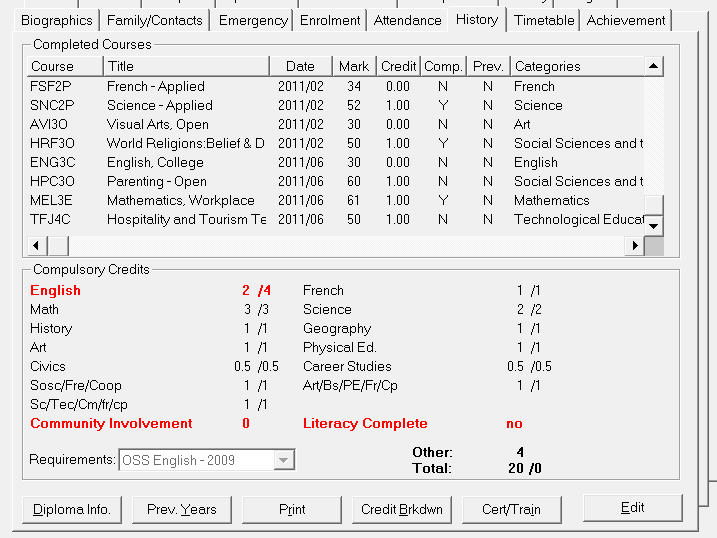This screenshot has height=538, width=717.
Task: Click the Edit button
Action: tap(632, 508)
